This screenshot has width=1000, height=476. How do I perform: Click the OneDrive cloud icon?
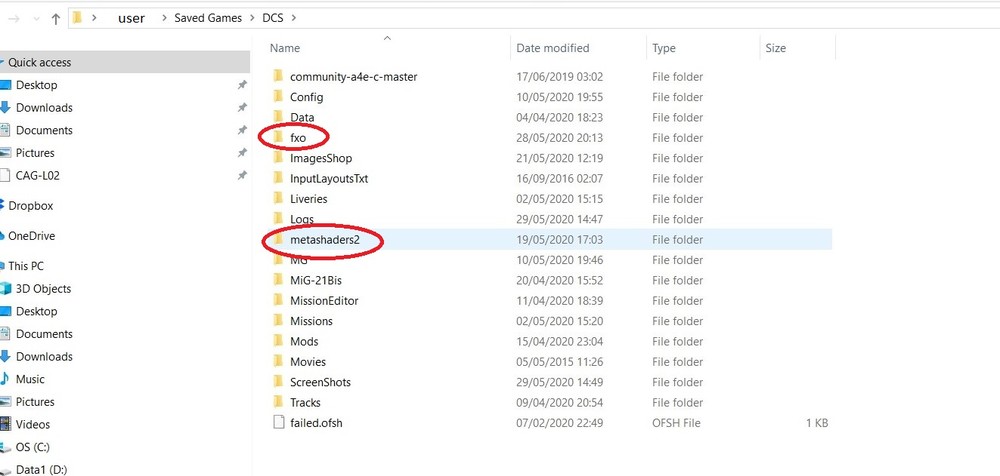pyautogui.click(x=5, y=236)
